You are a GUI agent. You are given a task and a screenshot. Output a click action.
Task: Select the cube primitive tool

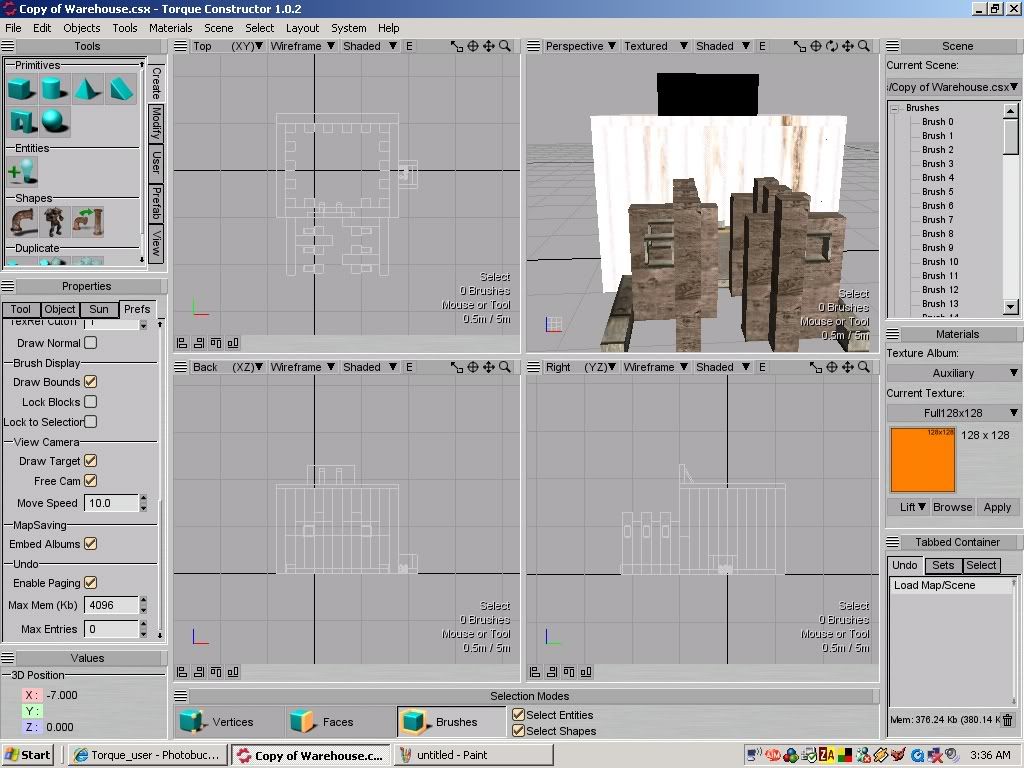(x=21, y=89)
